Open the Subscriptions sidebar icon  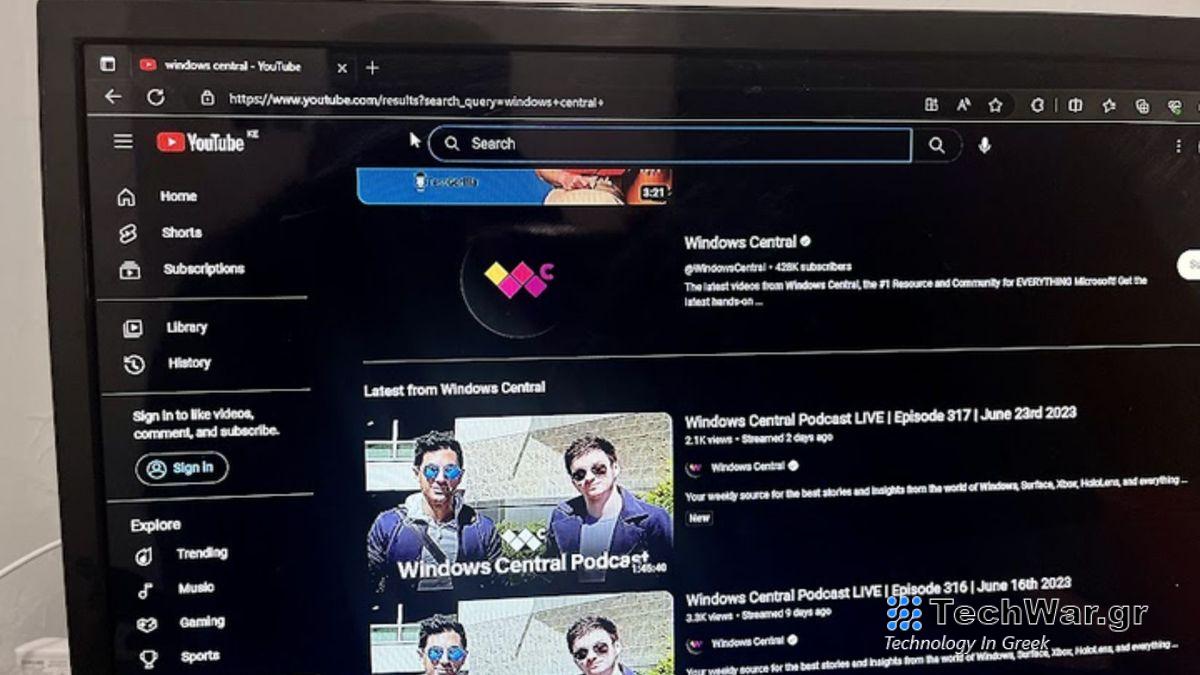[131, 269]
